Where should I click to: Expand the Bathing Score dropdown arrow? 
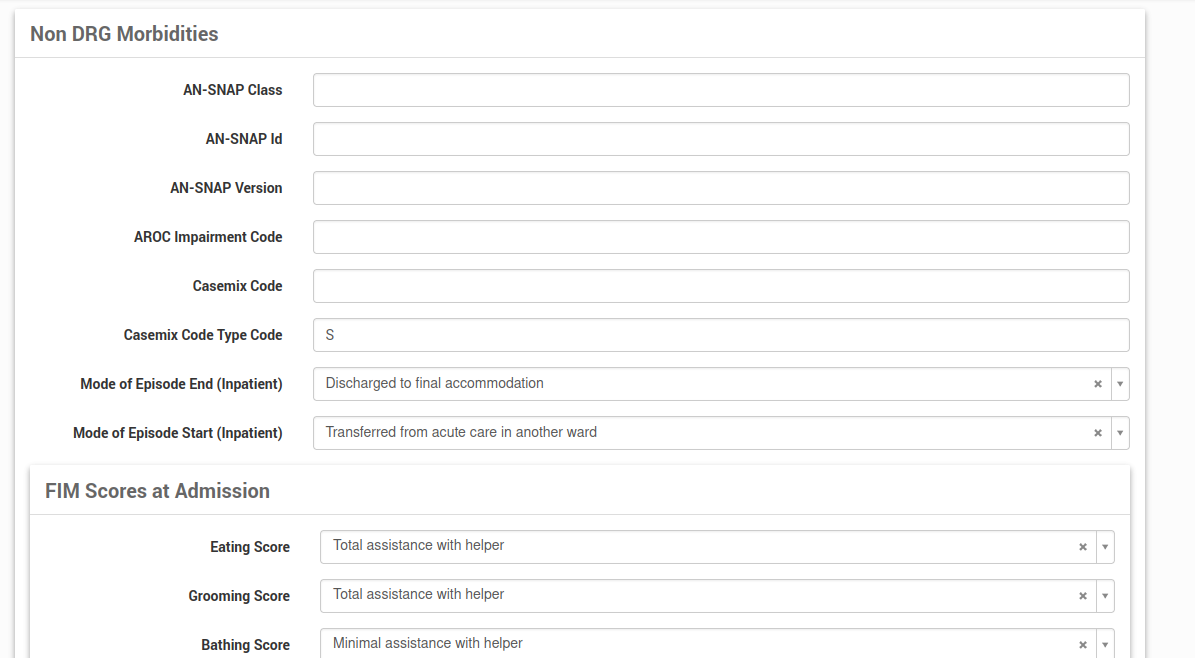(x=1105, y=645)
